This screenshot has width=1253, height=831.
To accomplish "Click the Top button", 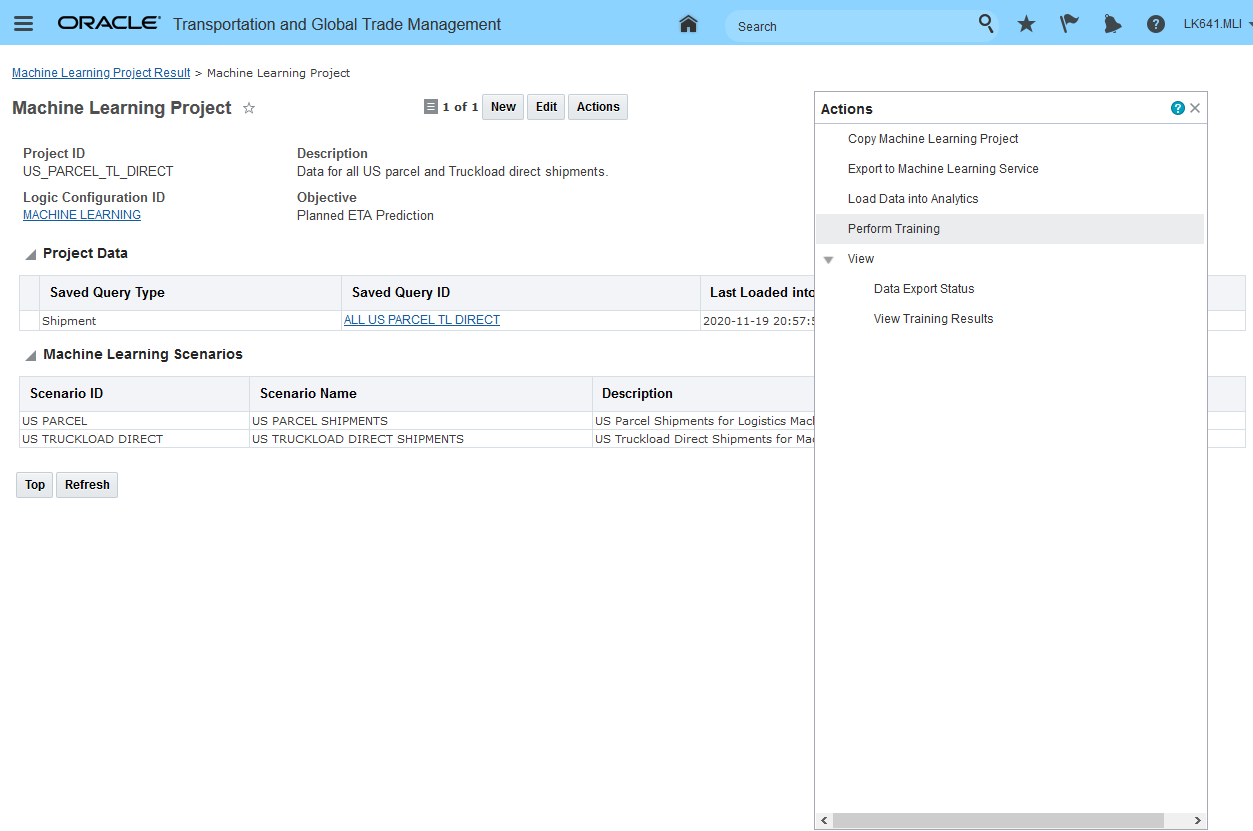I will click(35, 485).
